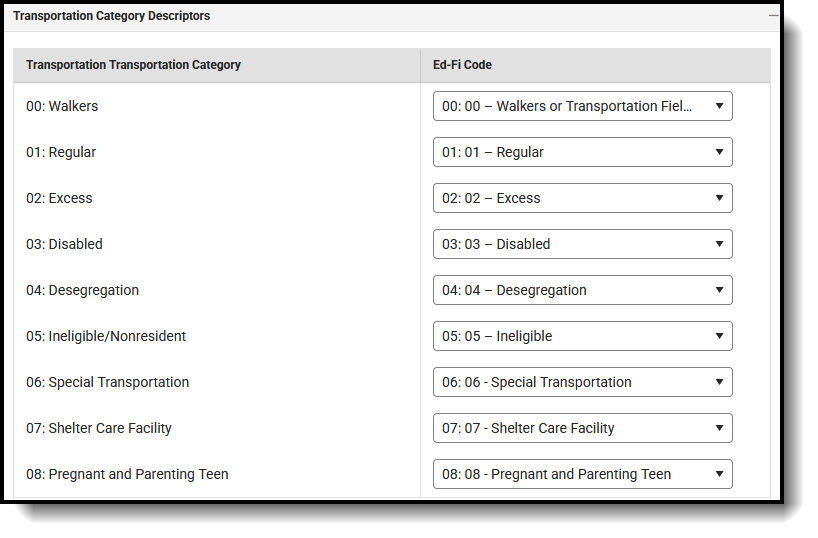
Task: Select the 08: Pregnant and Parenting Teen label
Action: (x=127, y=474)
